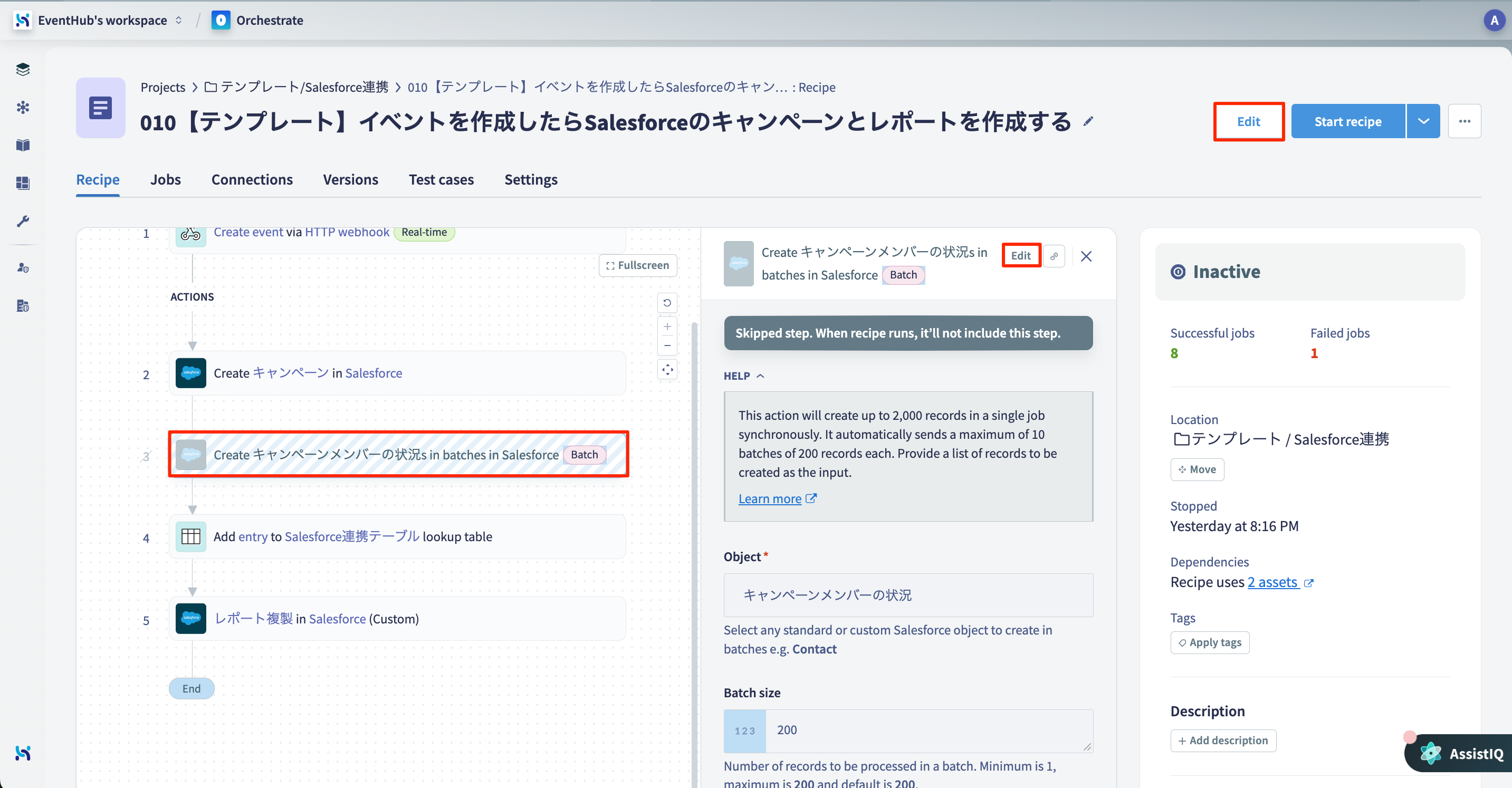Screen dimensions: 1512x788
Task: Click the Successful jobs count 8
Action: 1174,353
